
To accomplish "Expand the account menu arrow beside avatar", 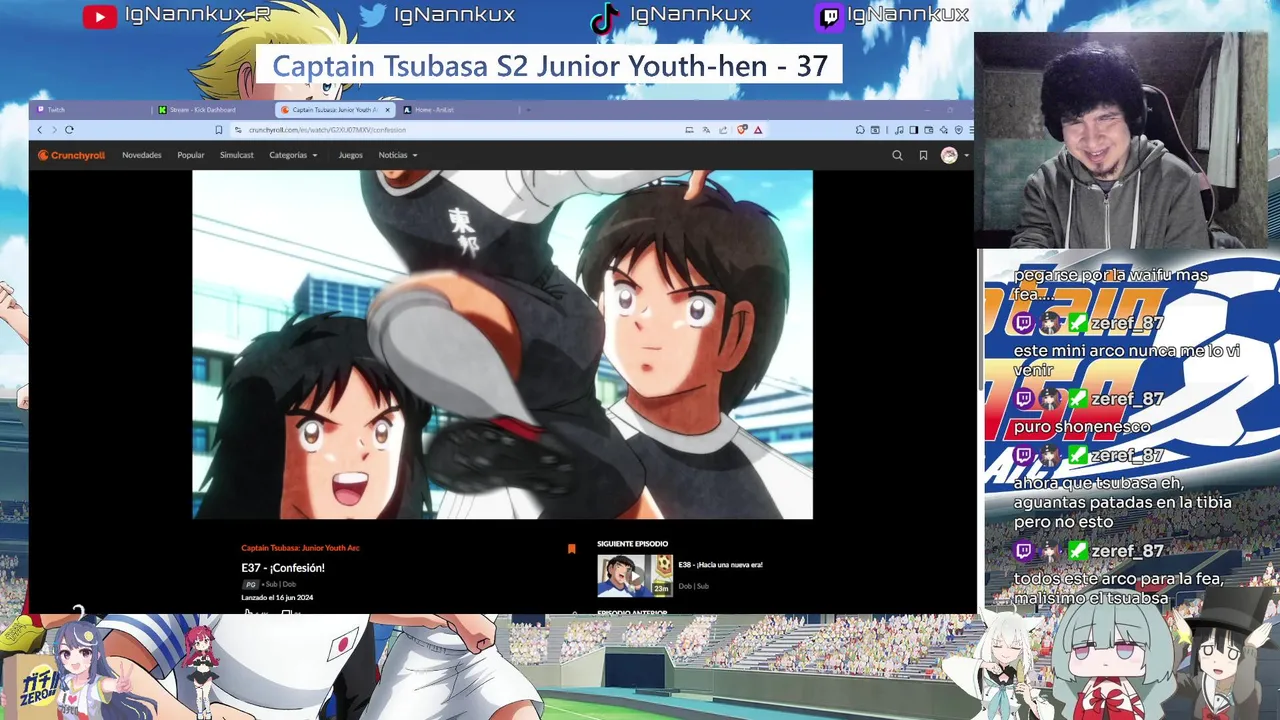I will point(966,156).
